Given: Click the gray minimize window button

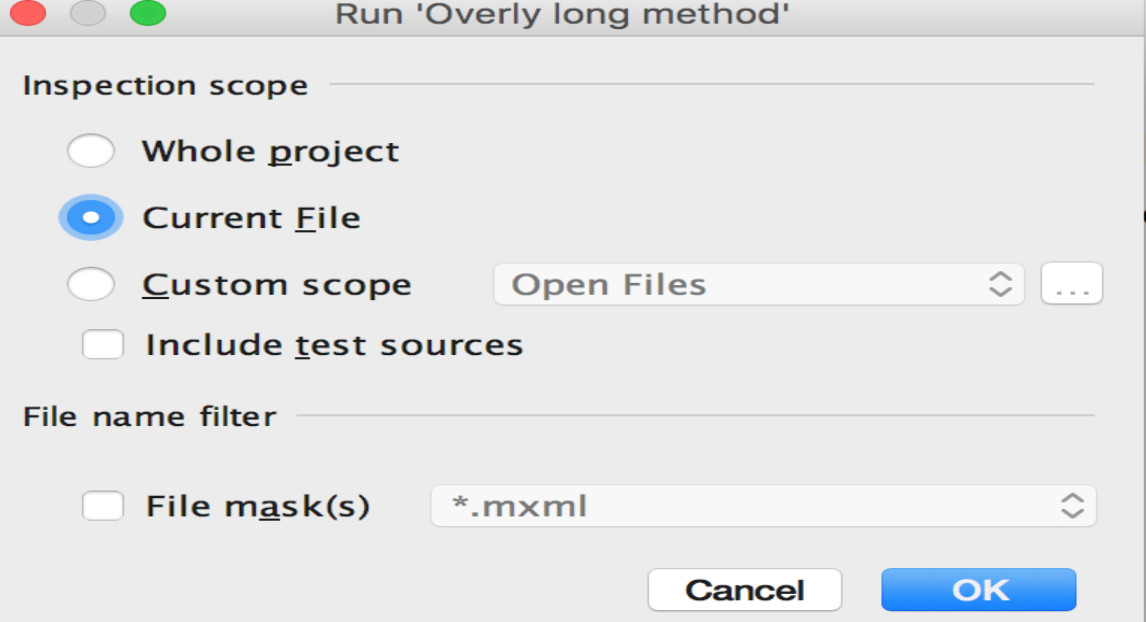Looking at the screenshot, I should pyautogui.click(x=88, y=14).
